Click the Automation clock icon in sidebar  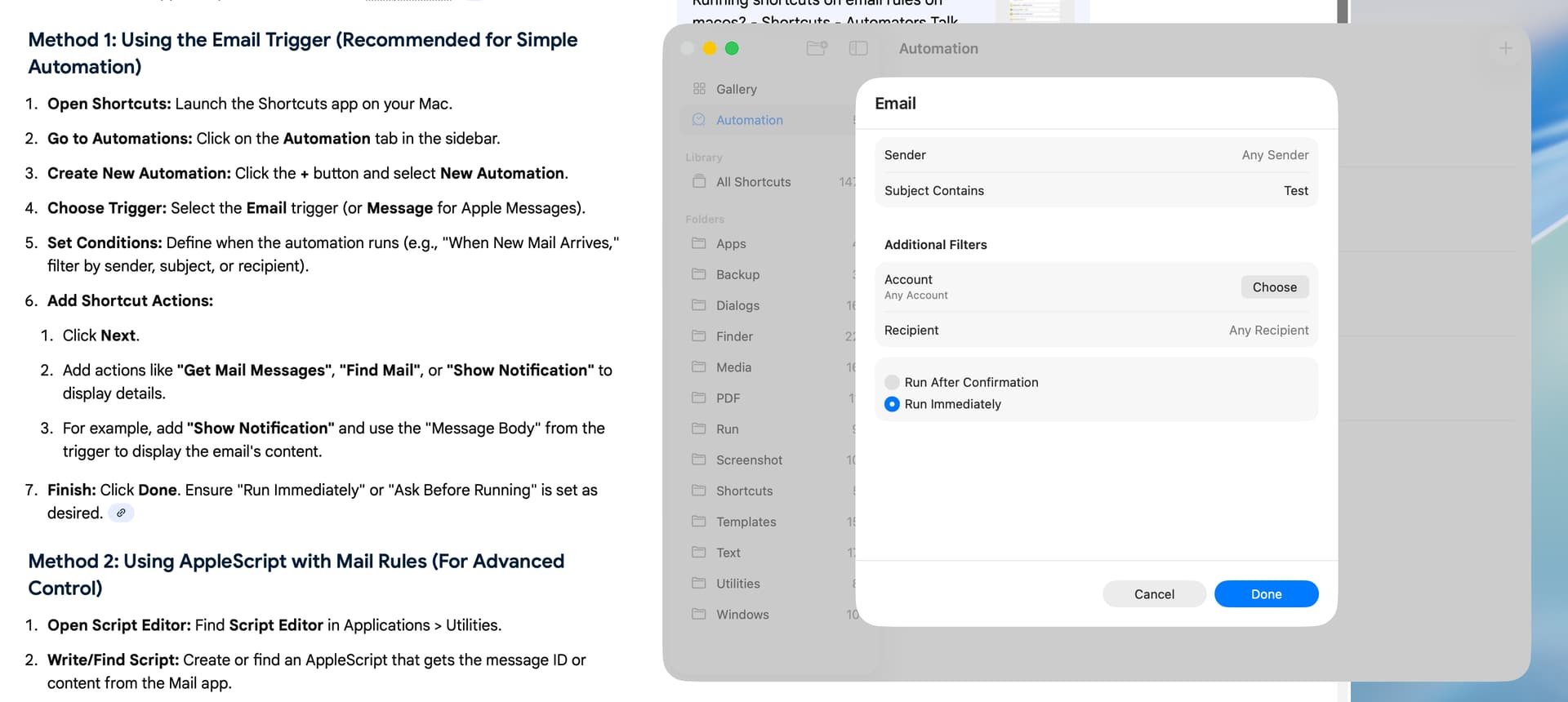(x=699, y=120)
